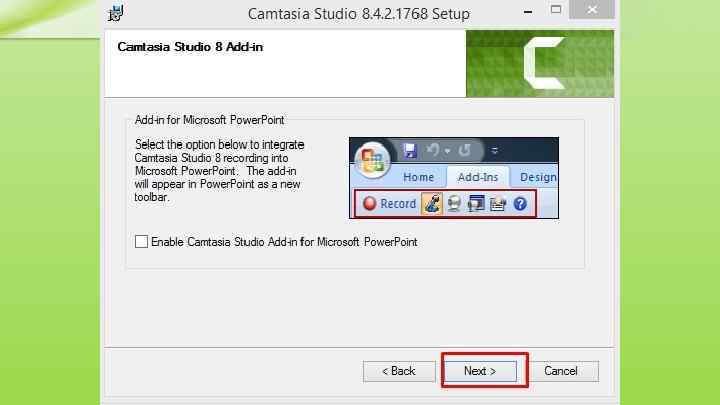This screenshot has width=720, height=405.
Task: Click 'Add-in for Microsoft PowerPoint' group label
Action: click(209, 120)
